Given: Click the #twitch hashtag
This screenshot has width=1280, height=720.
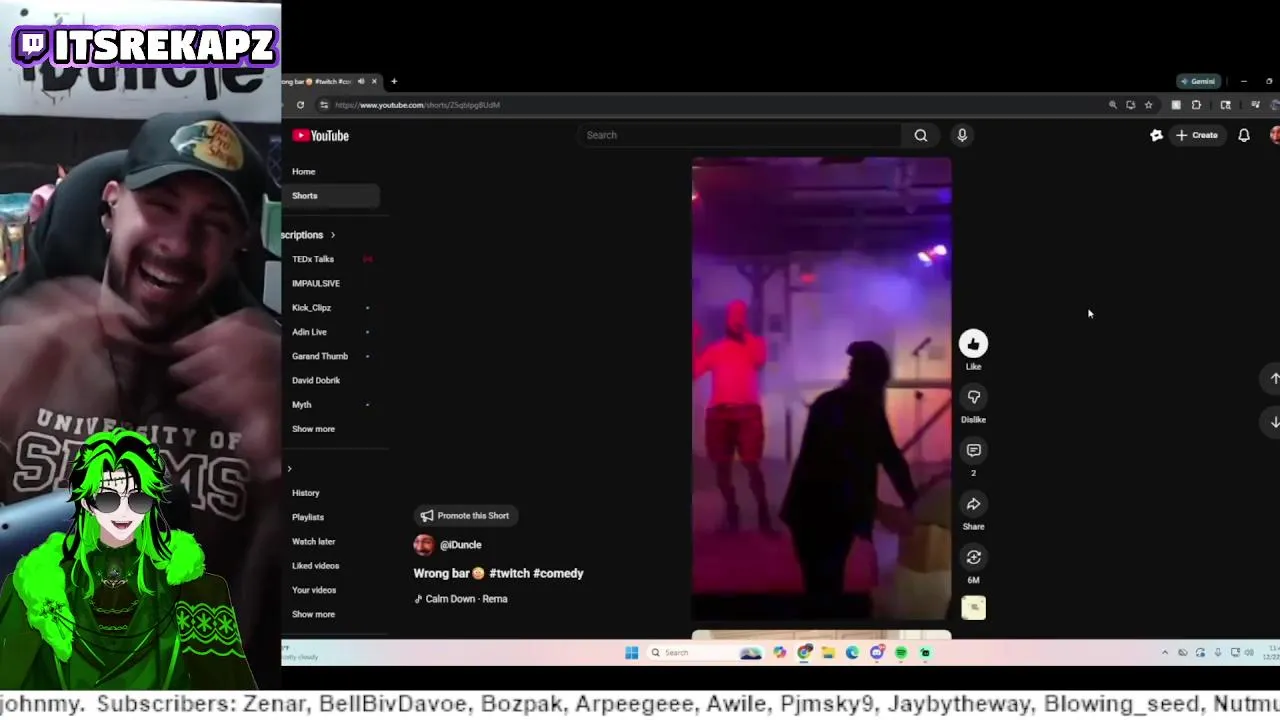Looking at the screenshot, I should pos(509,574).
